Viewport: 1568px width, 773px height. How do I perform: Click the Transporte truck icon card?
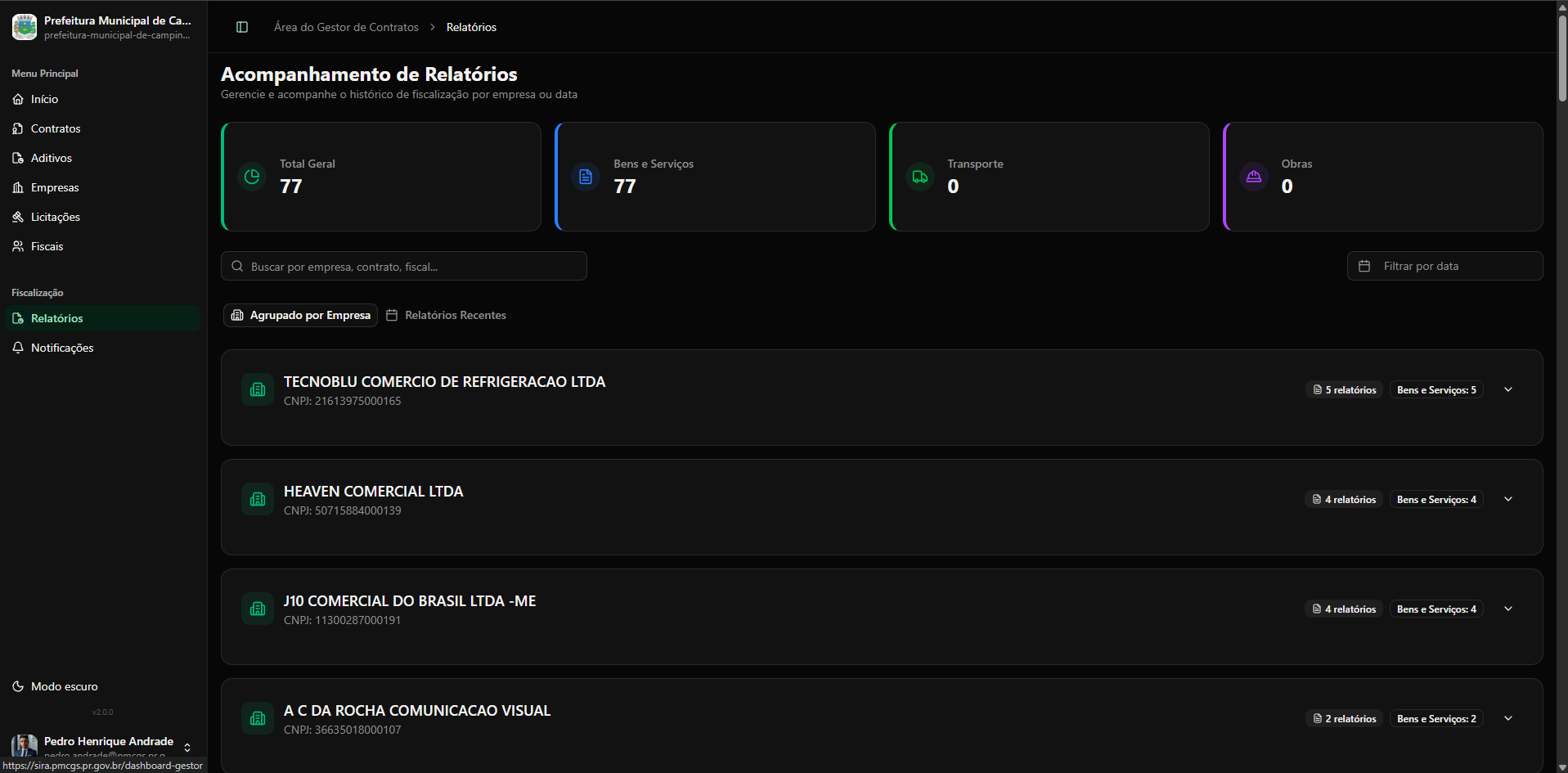(x=919, y=176)
